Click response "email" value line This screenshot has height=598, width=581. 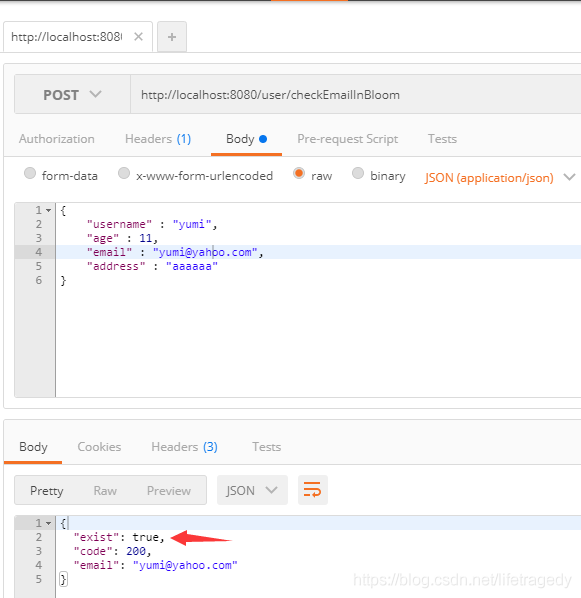[x=155, y=565]
